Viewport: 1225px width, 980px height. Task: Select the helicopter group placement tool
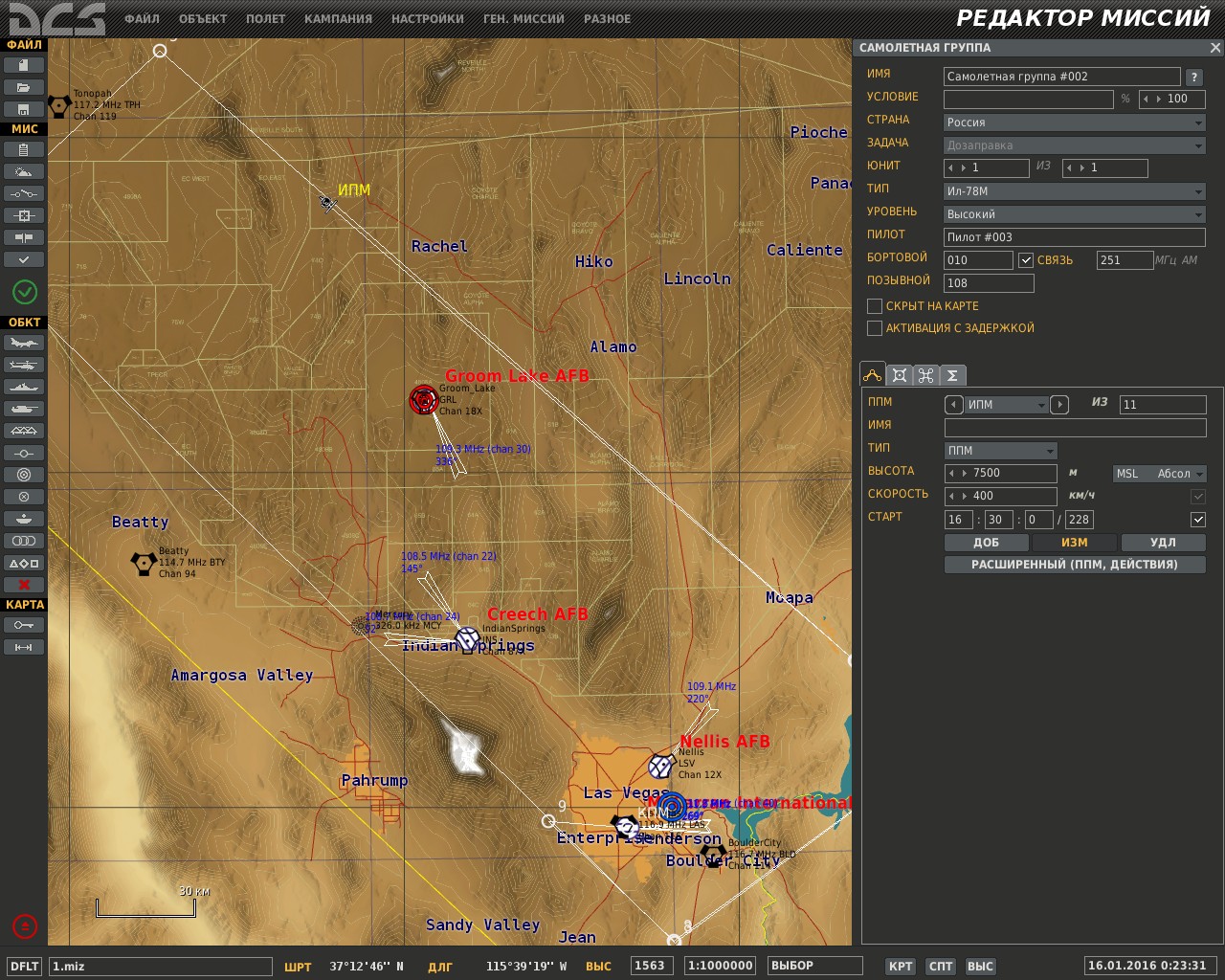(x=24, y=365)
